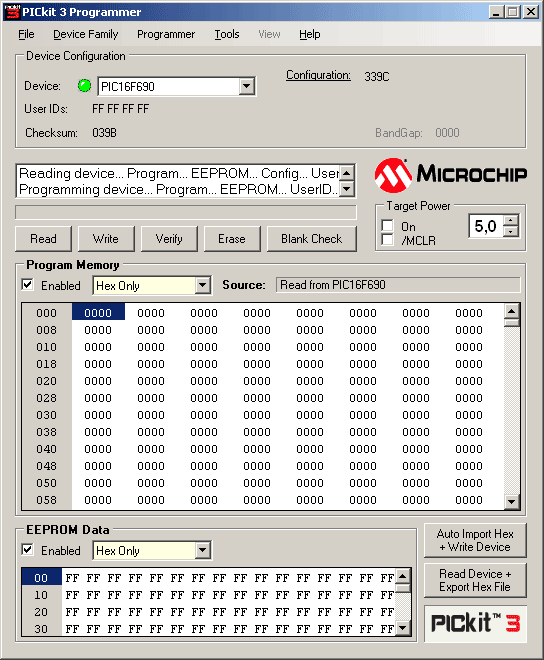Click the Configuration link
Viewport: 544px width, 660px height.
(x=318, y=75)
